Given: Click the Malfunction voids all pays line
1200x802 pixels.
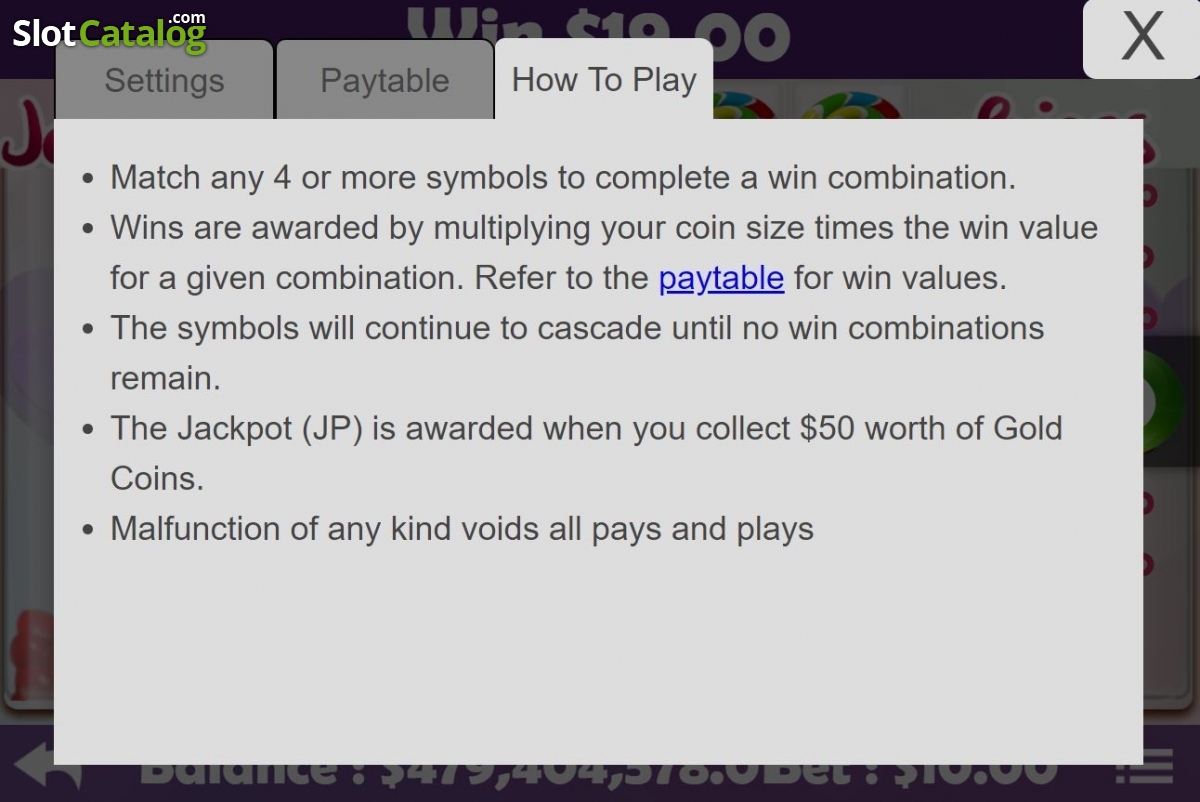Looking at the screenshot, I should pyautogui.click(x=462, y=528).
